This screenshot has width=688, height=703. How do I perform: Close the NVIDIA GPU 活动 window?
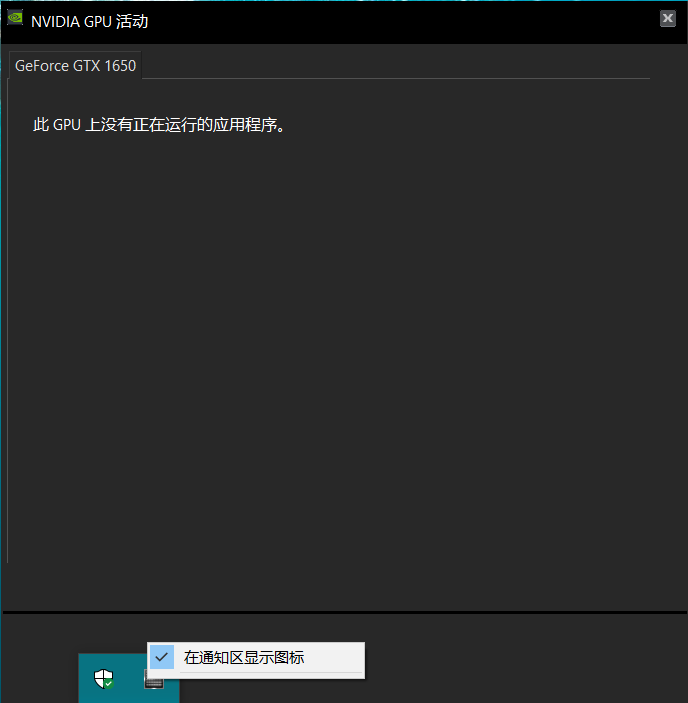coord(667,19)
